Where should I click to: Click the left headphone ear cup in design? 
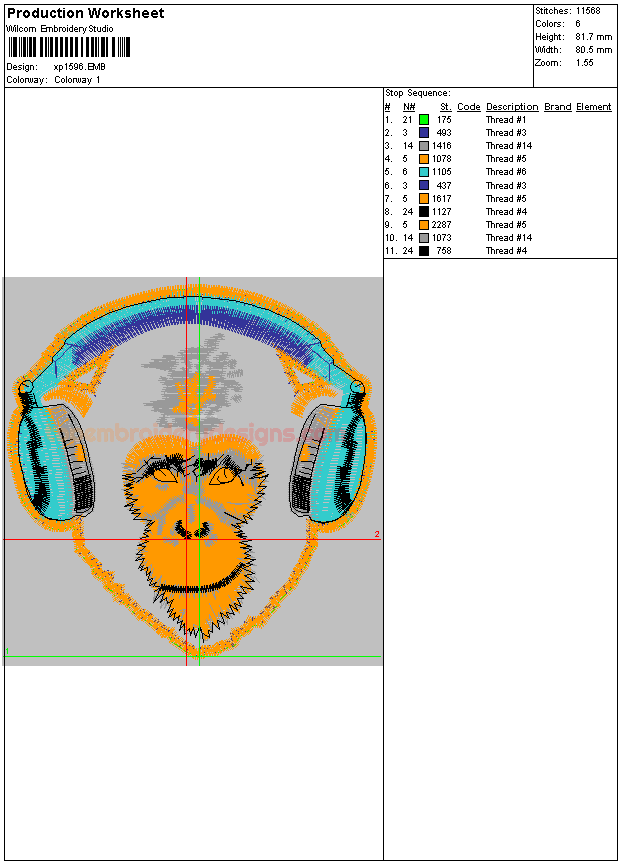point(55,460)
